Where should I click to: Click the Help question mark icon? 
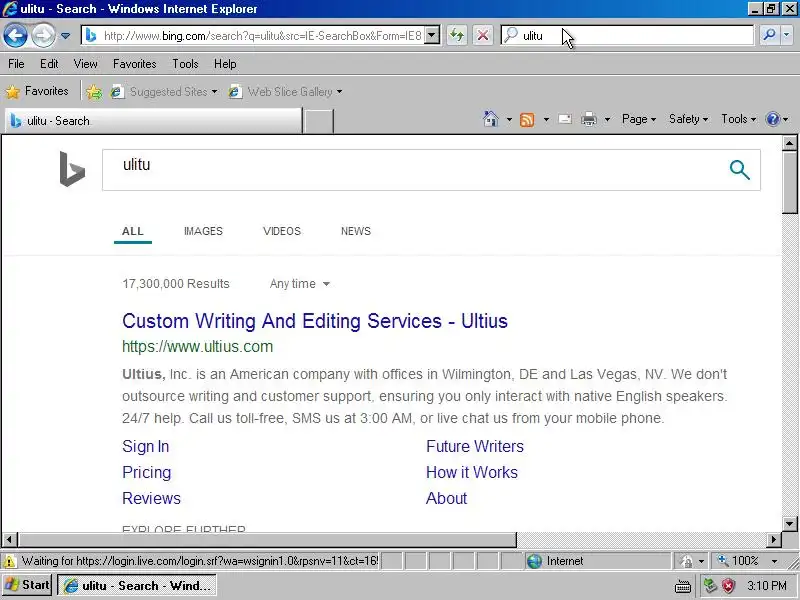click(773, 119)
